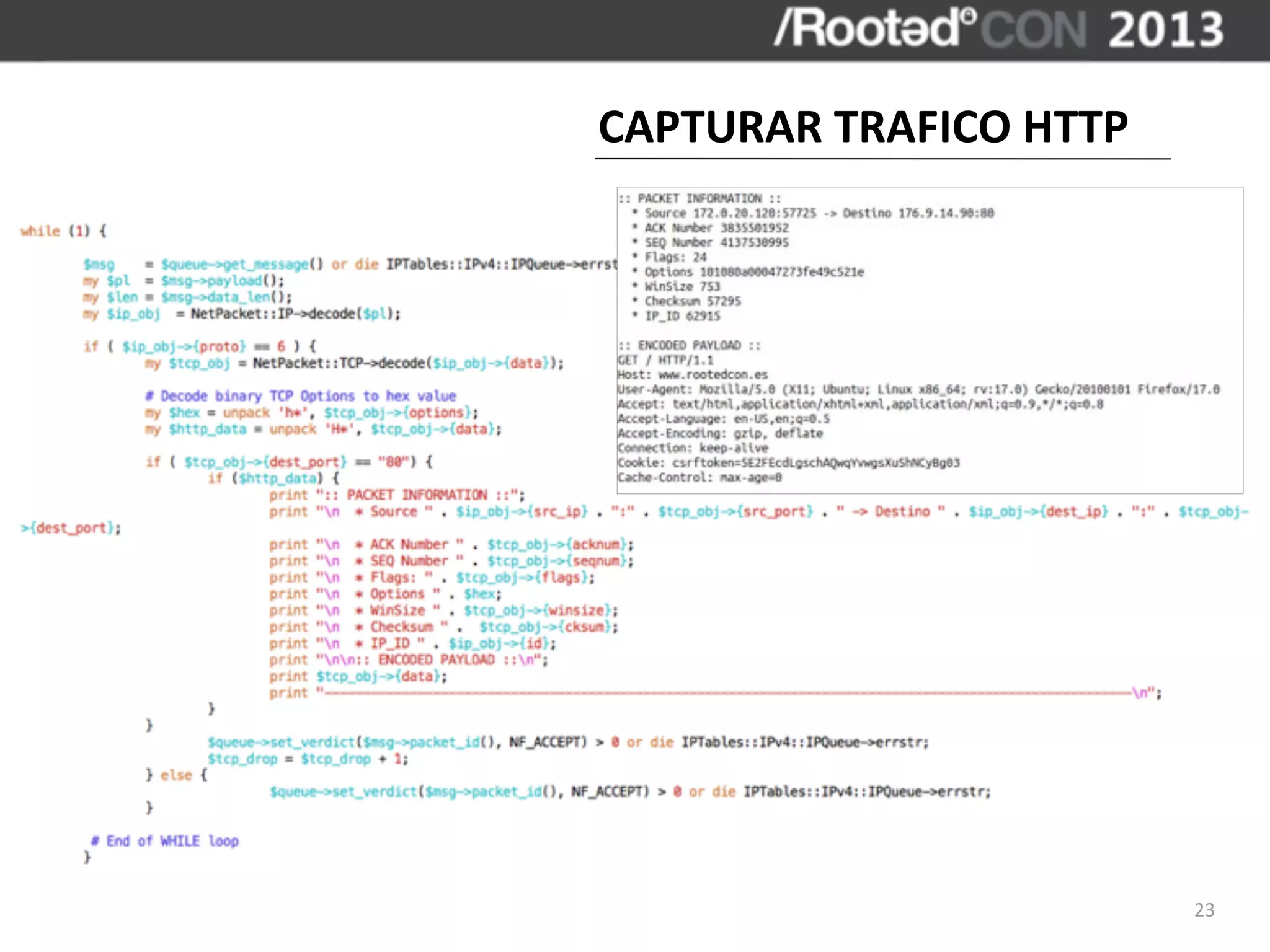Click the 'Host: www.rootedcon.es' output line

pos(693,375)
